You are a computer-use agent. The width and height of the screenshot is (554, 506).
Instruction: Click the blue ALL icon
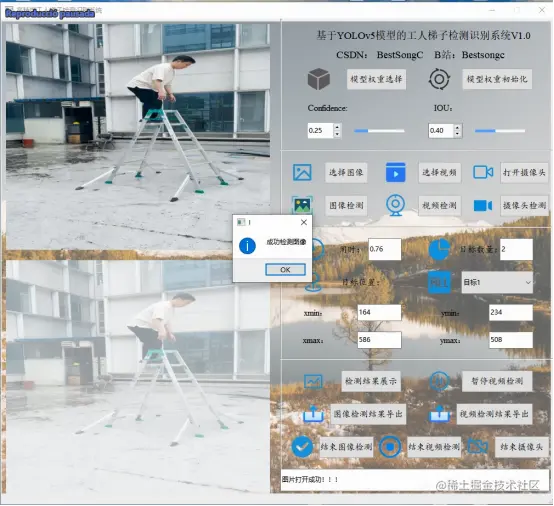tap(439, 282)
